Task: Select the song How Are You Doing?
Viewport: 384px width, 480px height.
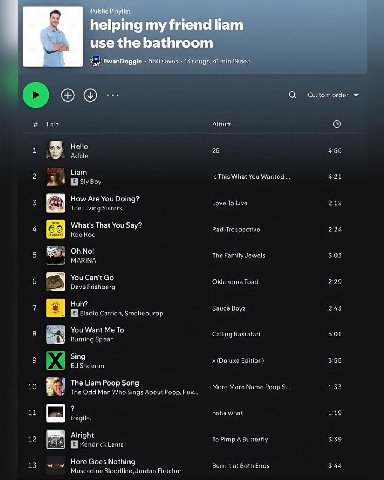Action: click(x=105, y=198)
